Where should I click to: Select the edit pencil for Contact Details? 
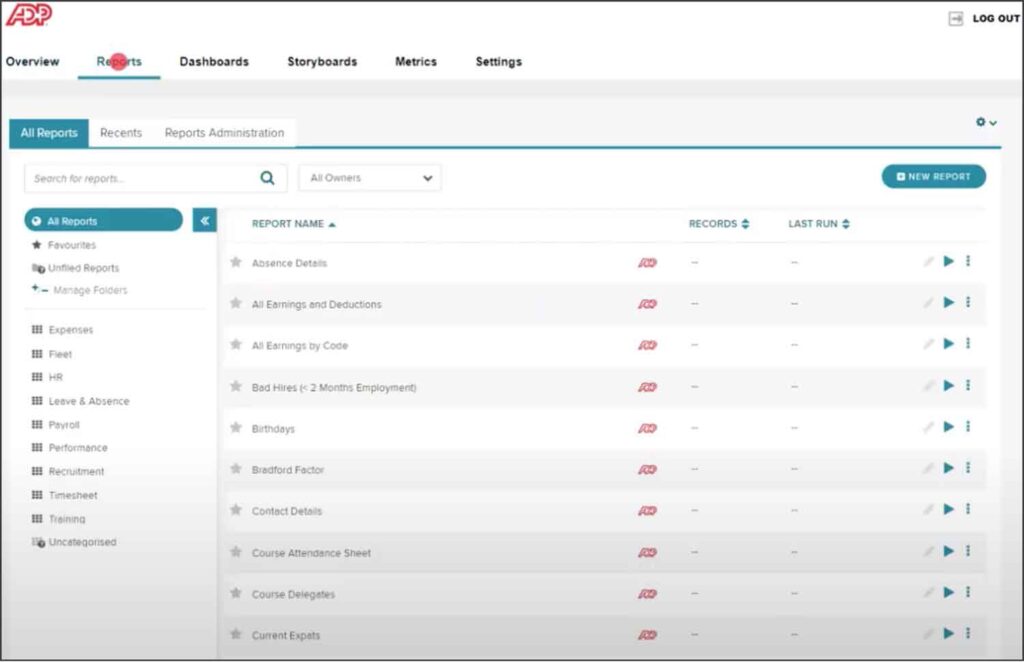pos(927,509)
